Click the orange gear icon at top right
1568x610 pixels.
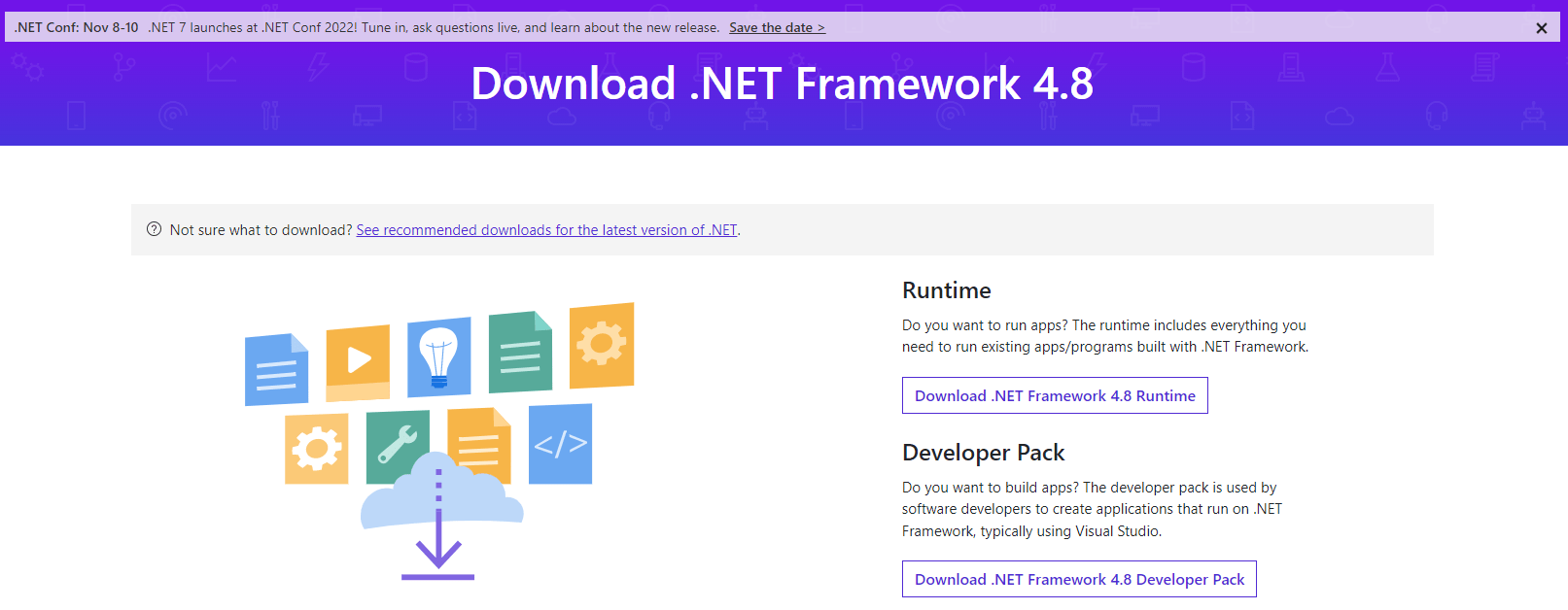click(602, 345)
